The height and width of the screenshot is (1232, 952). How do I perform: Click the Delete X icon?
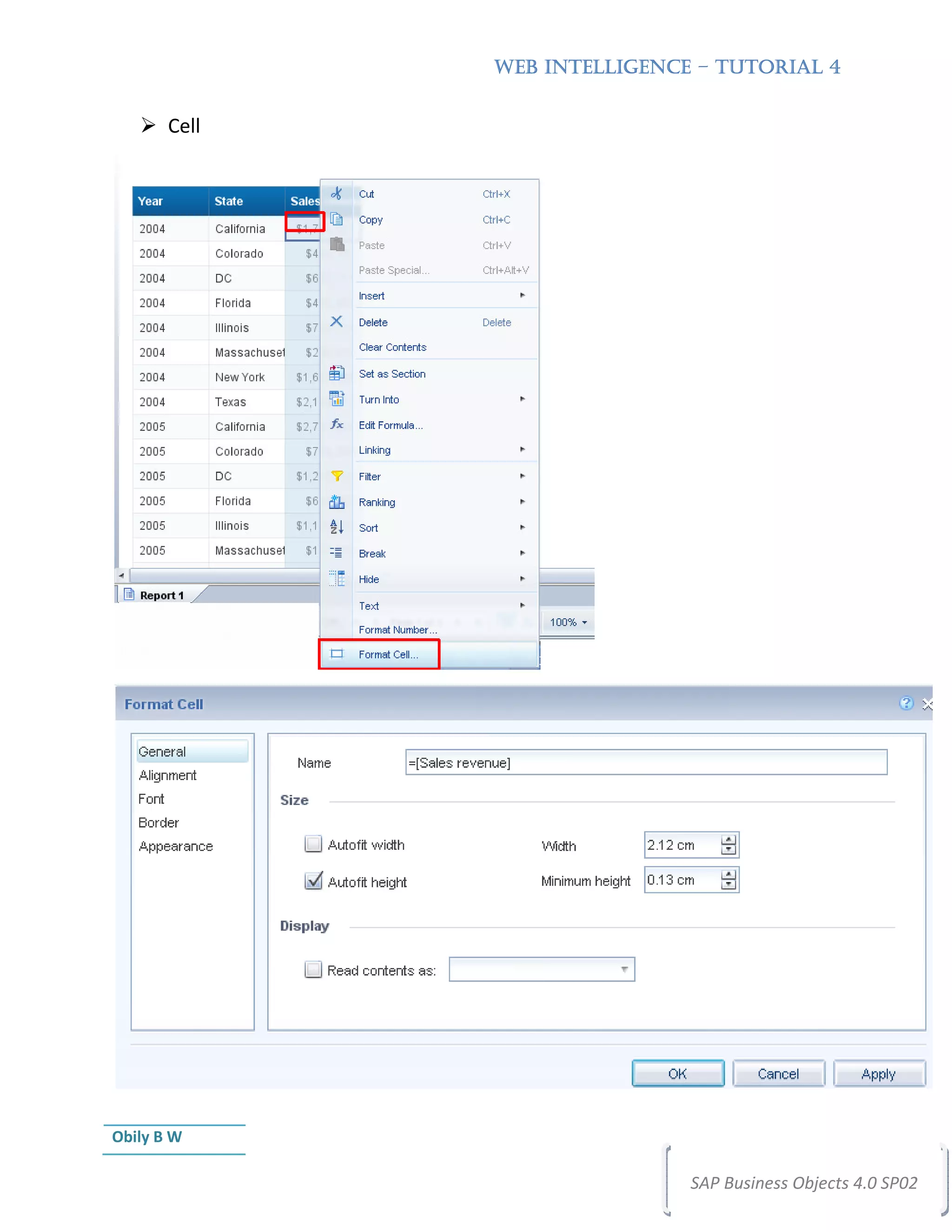pyautogui.click(x=337, y=322)
